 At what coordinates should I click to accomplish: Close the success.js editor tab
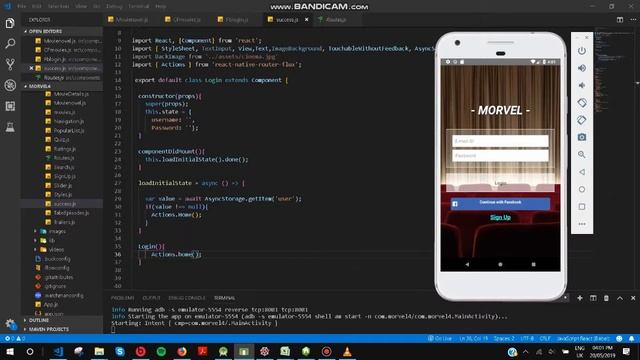pyautogui.click(x=307, y=20)
